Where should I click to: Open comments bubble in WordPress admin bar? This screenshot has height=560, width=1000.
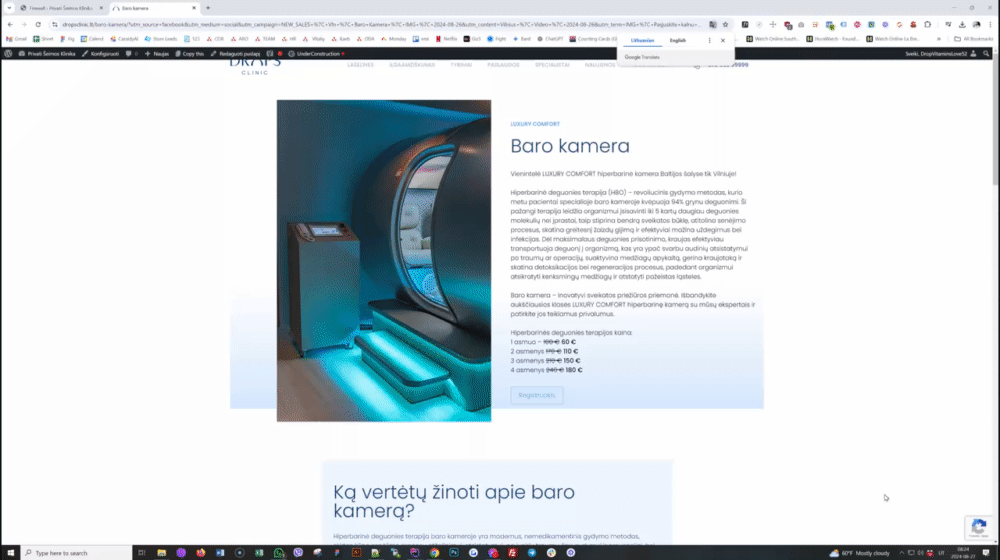click(x=131, y=54)
